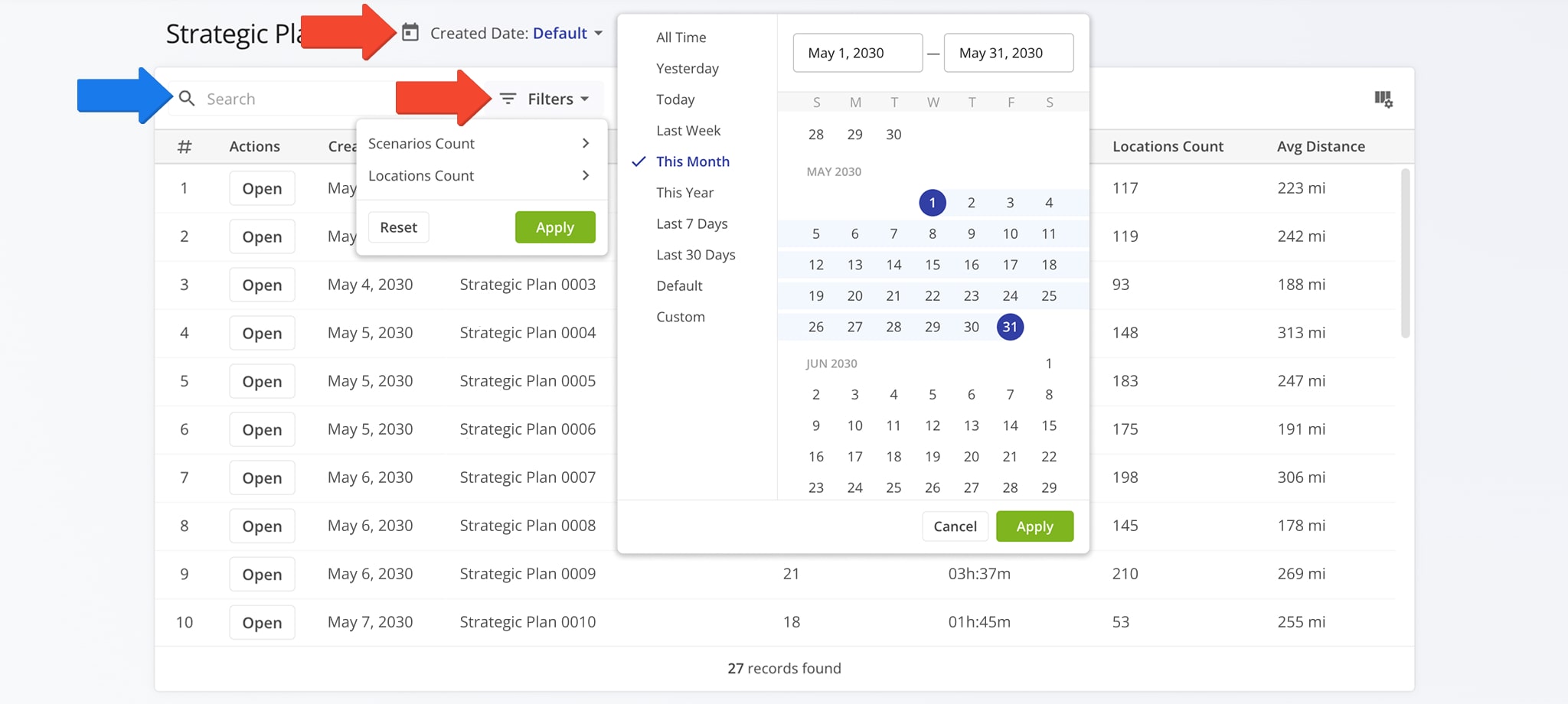This screenshot has width=1568, height=704.
Task: Open Strategic Plan 0010
Action: pyautogui.click(x=262, y=622)
